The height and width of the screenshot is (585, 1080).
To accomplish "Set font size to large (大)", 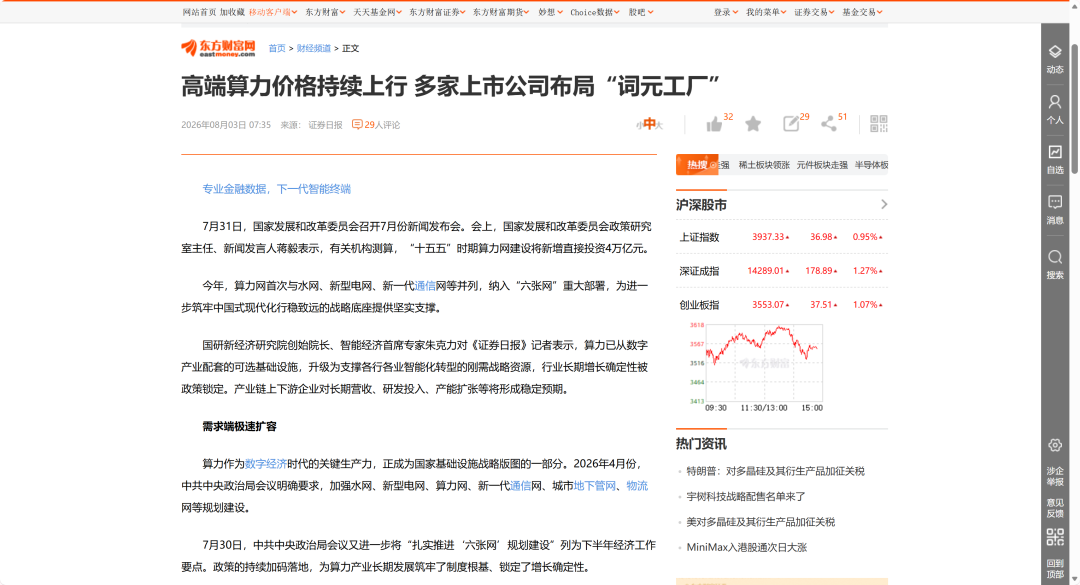I will (x=659, y=125).
